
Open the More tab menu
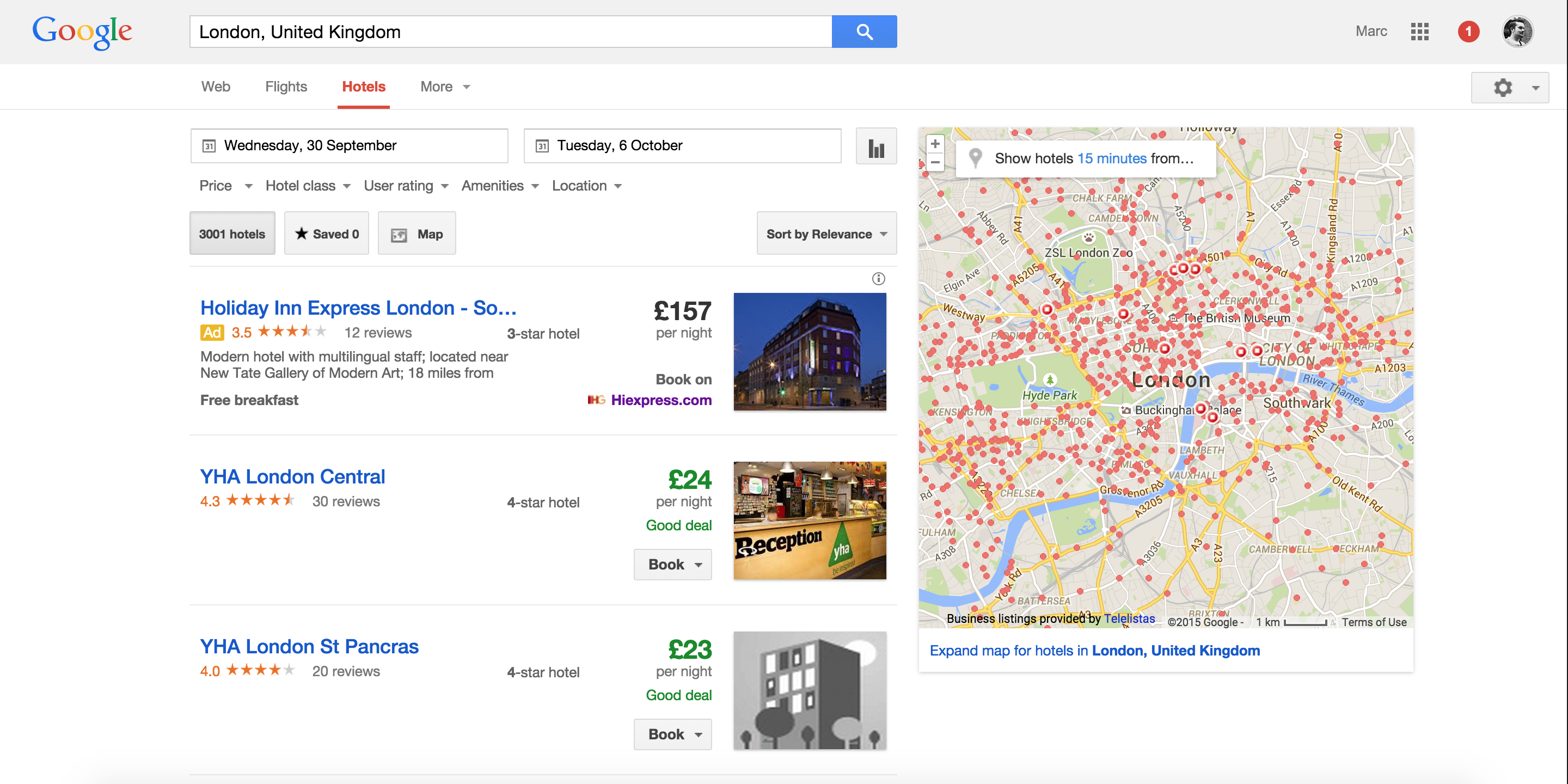tap(444, 87)
